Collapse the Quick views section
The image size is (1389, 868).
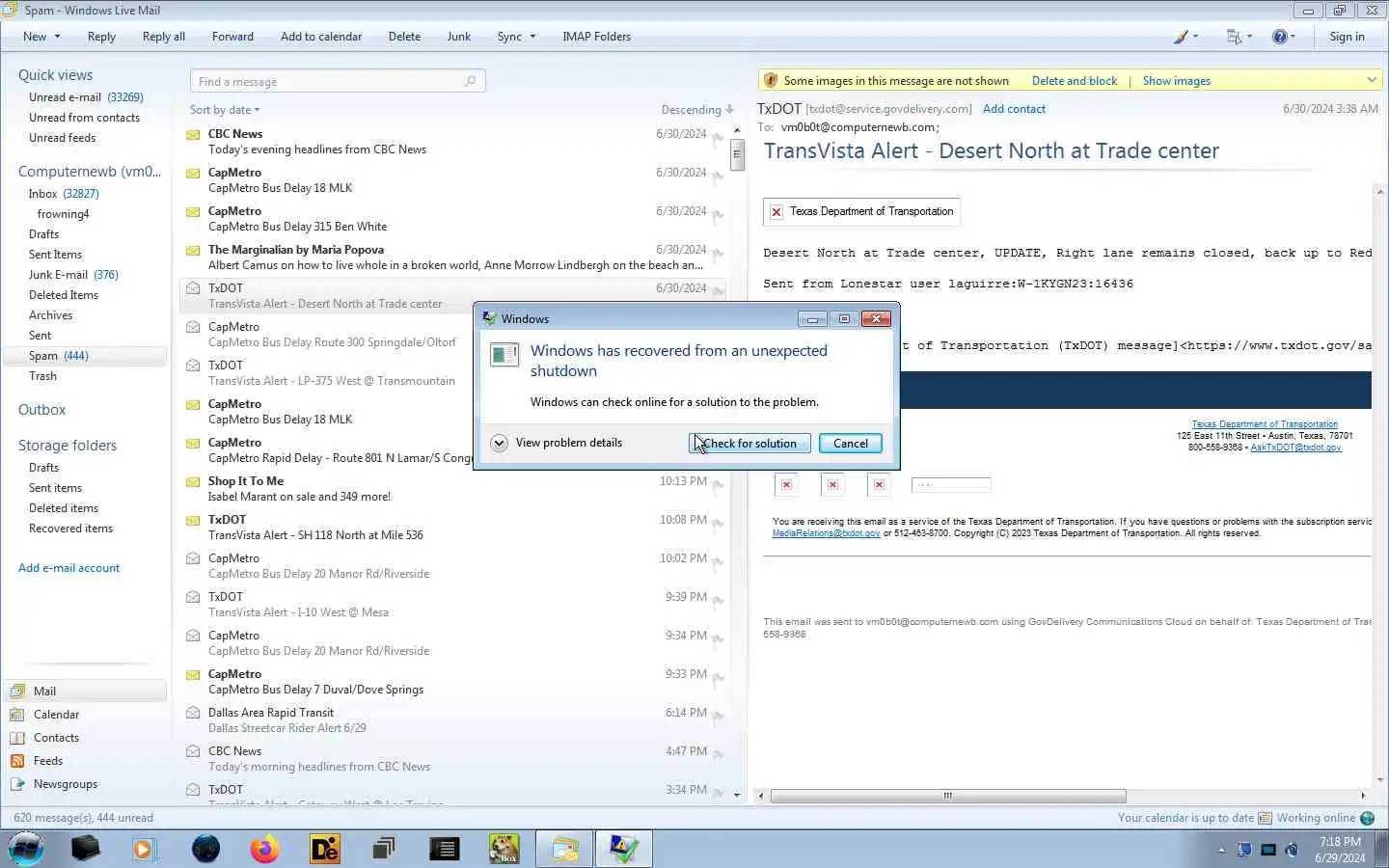tap(55, 75)
